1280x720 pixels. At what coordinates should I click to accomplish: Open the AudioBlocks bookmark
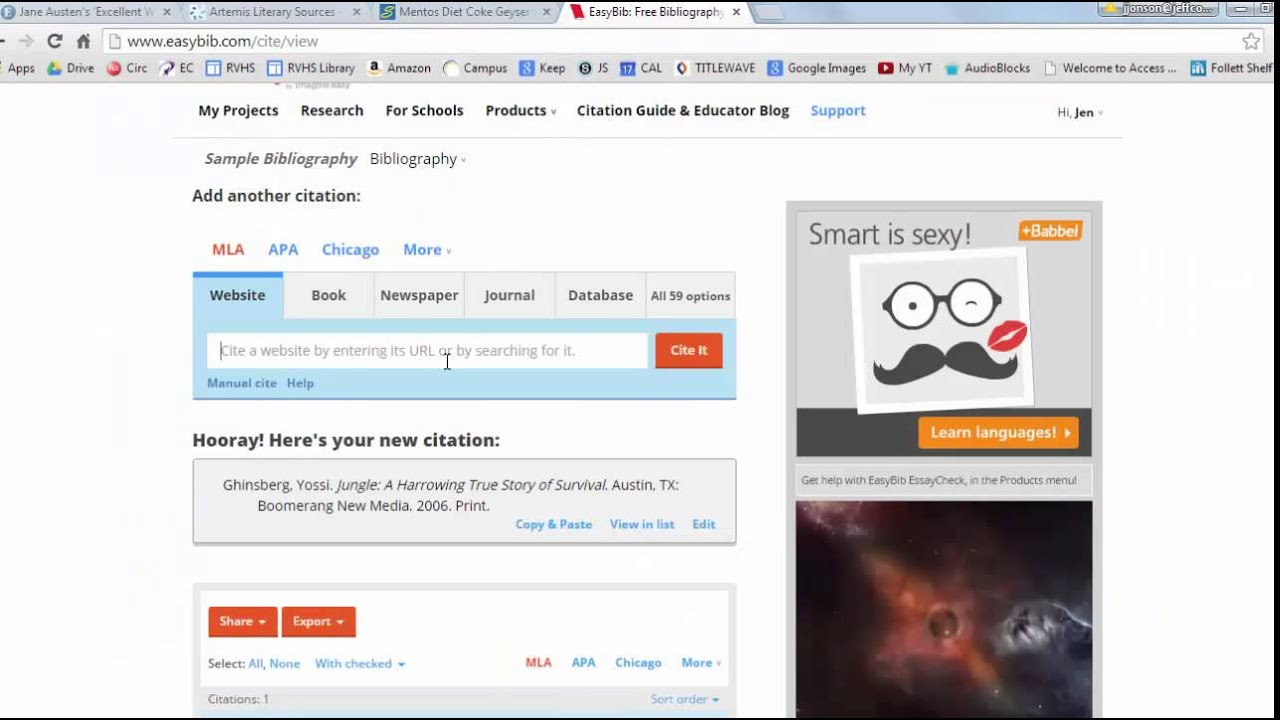[987, 68]
